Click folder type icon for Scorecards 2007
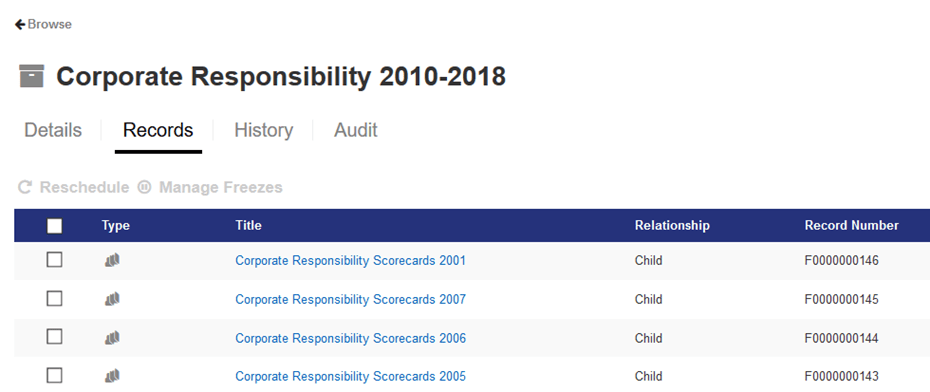The width and height of the screenshot is (930, 392). click(x=112, y=299)
